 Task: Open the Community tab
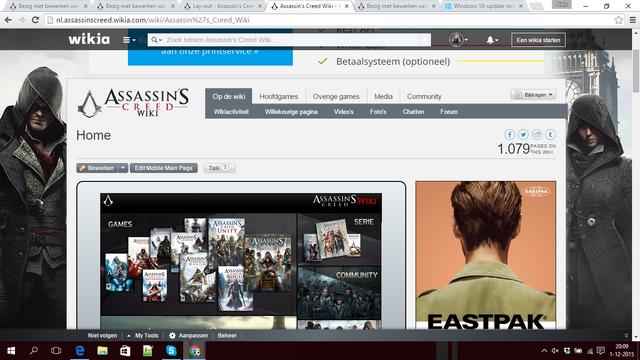(x=424, y=96)
